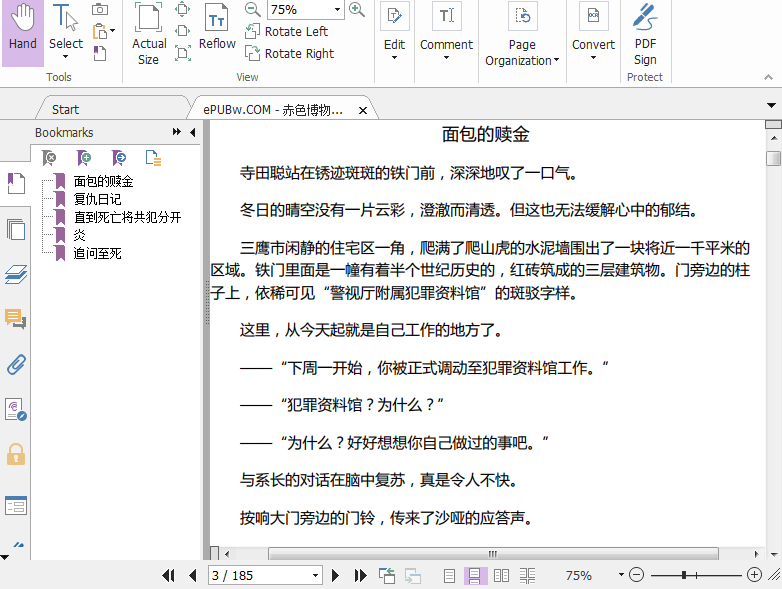Collapse the ribbon with the arrow
The height and width of the screenshot is (589, 782).
pos(768,77)
